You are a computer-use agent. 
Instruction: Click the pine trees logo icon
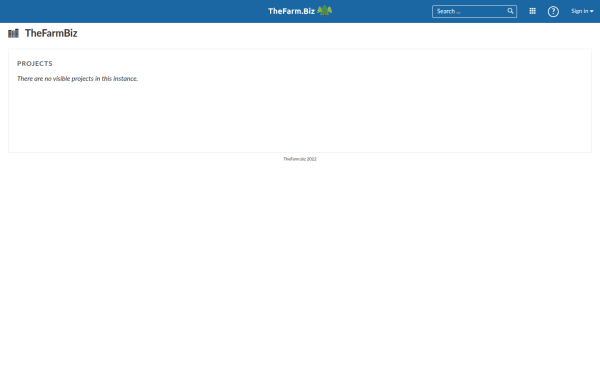(324, 11)
